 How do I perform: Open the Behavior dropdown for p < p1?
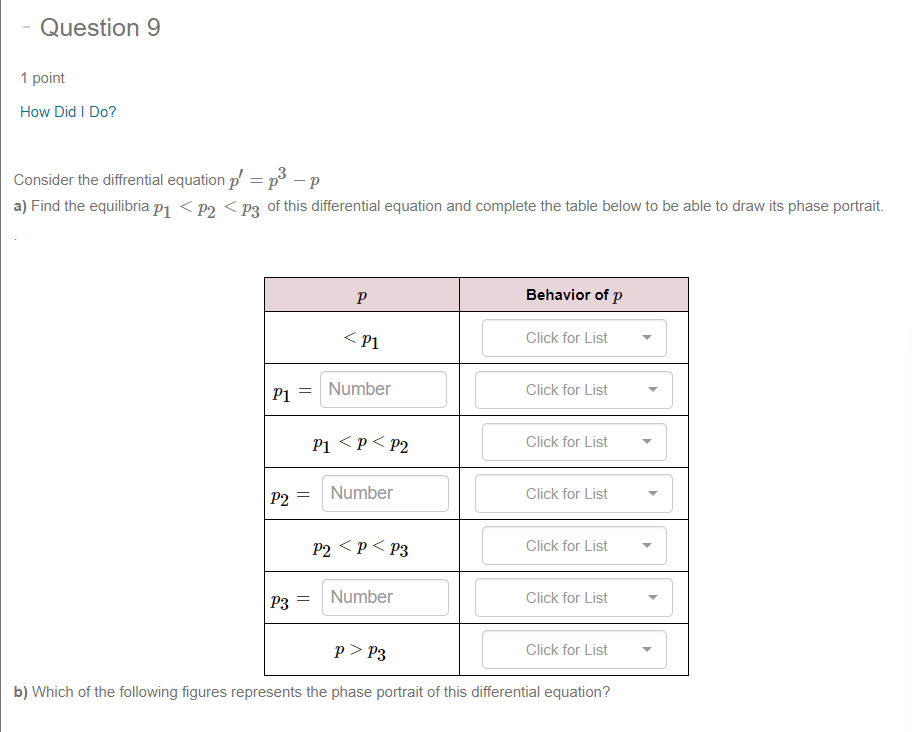point(574,338)
